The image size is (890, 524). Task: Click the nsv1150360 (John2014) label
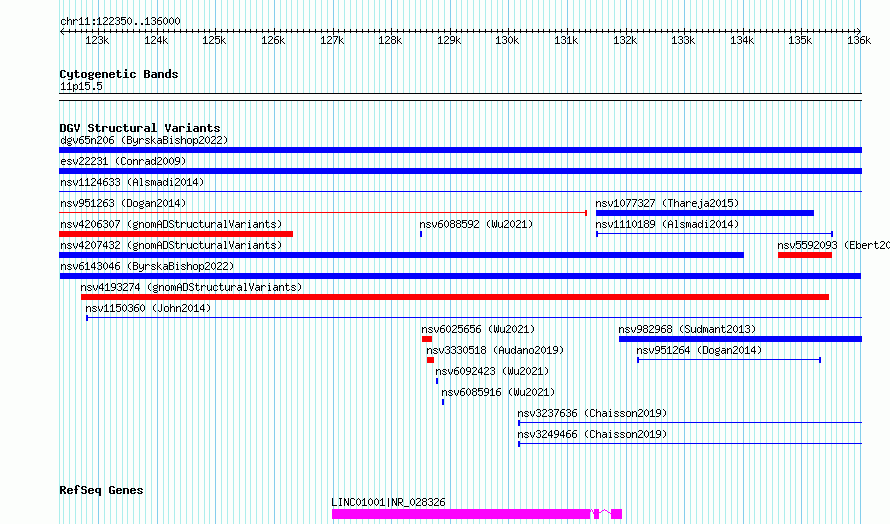coord(148,308)
